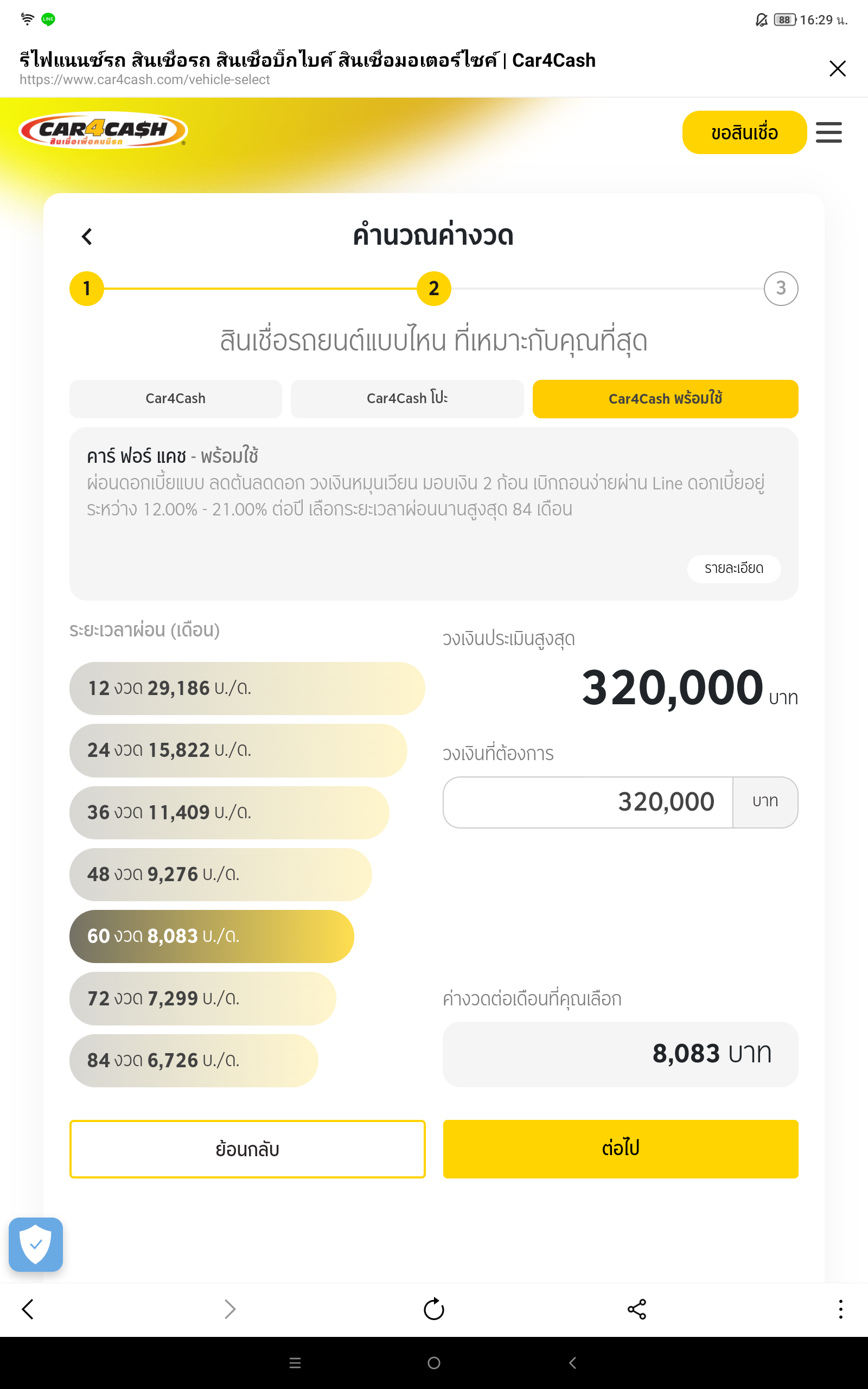Screen dimensions: 868x1389
Task: Open the hamburger menu icon
Action: [828, 132]
